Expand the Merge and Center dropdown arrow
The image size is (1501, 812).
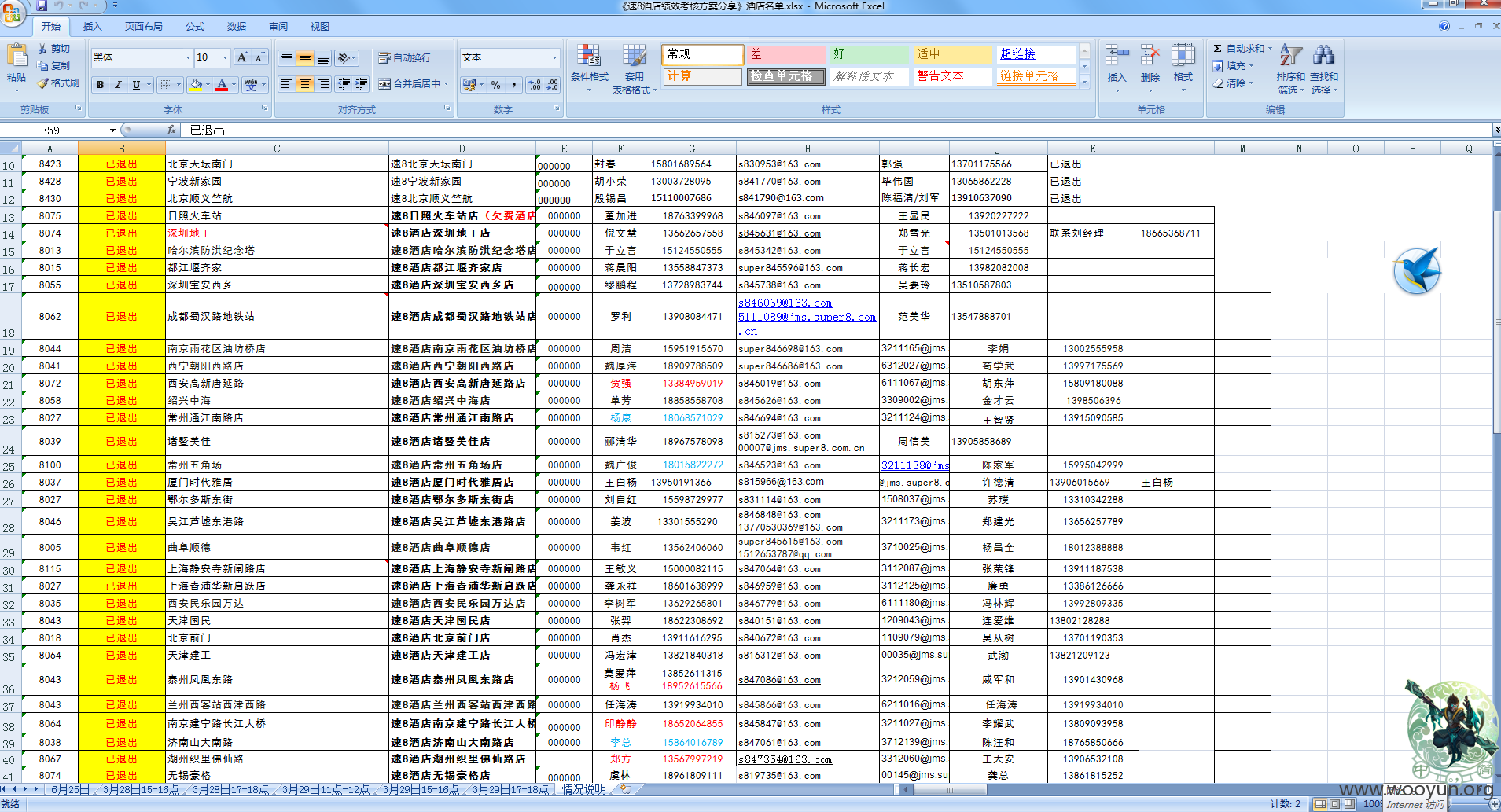446,84
